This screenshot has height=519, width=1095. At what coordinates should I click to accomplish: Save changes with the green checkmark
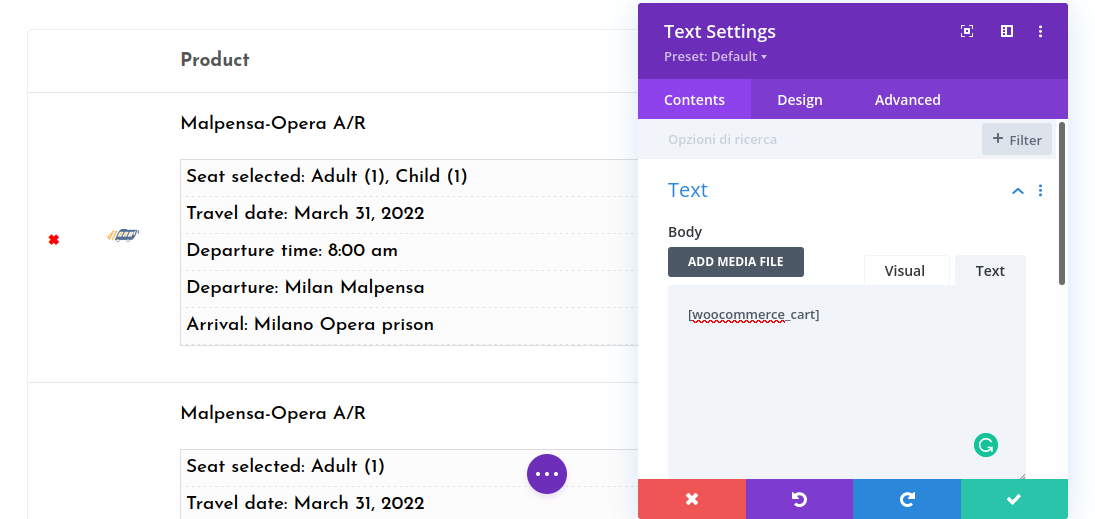[1014, 499]
